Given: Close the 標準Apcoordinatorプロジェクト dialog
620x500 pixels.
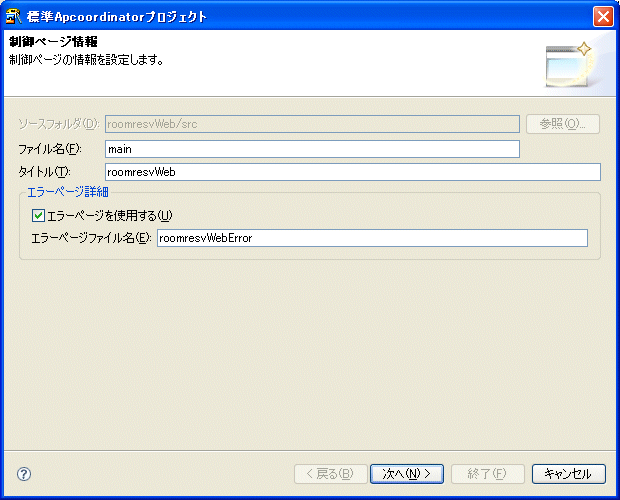Looking at the screenshot, I should coord(603,17).
